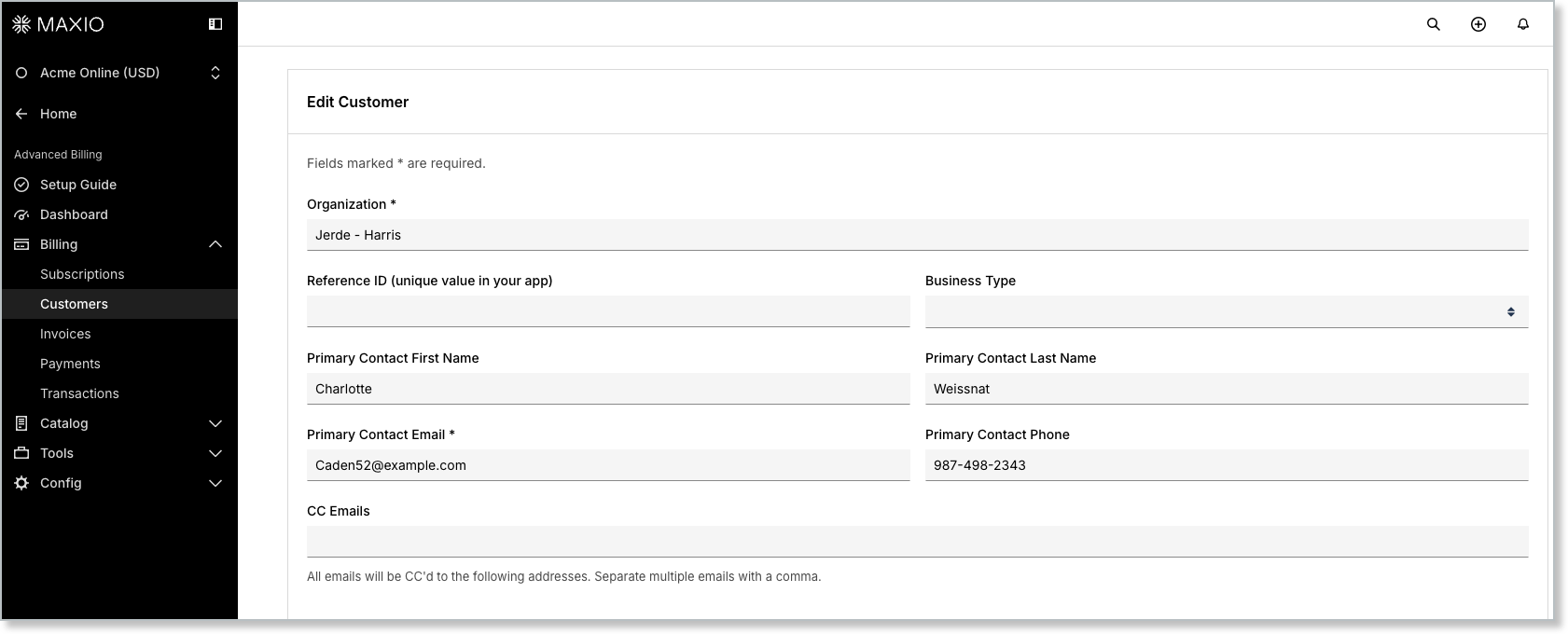Click the Tools menu label
This screenshot has width=1568, height=634.
tap(56, 453)
